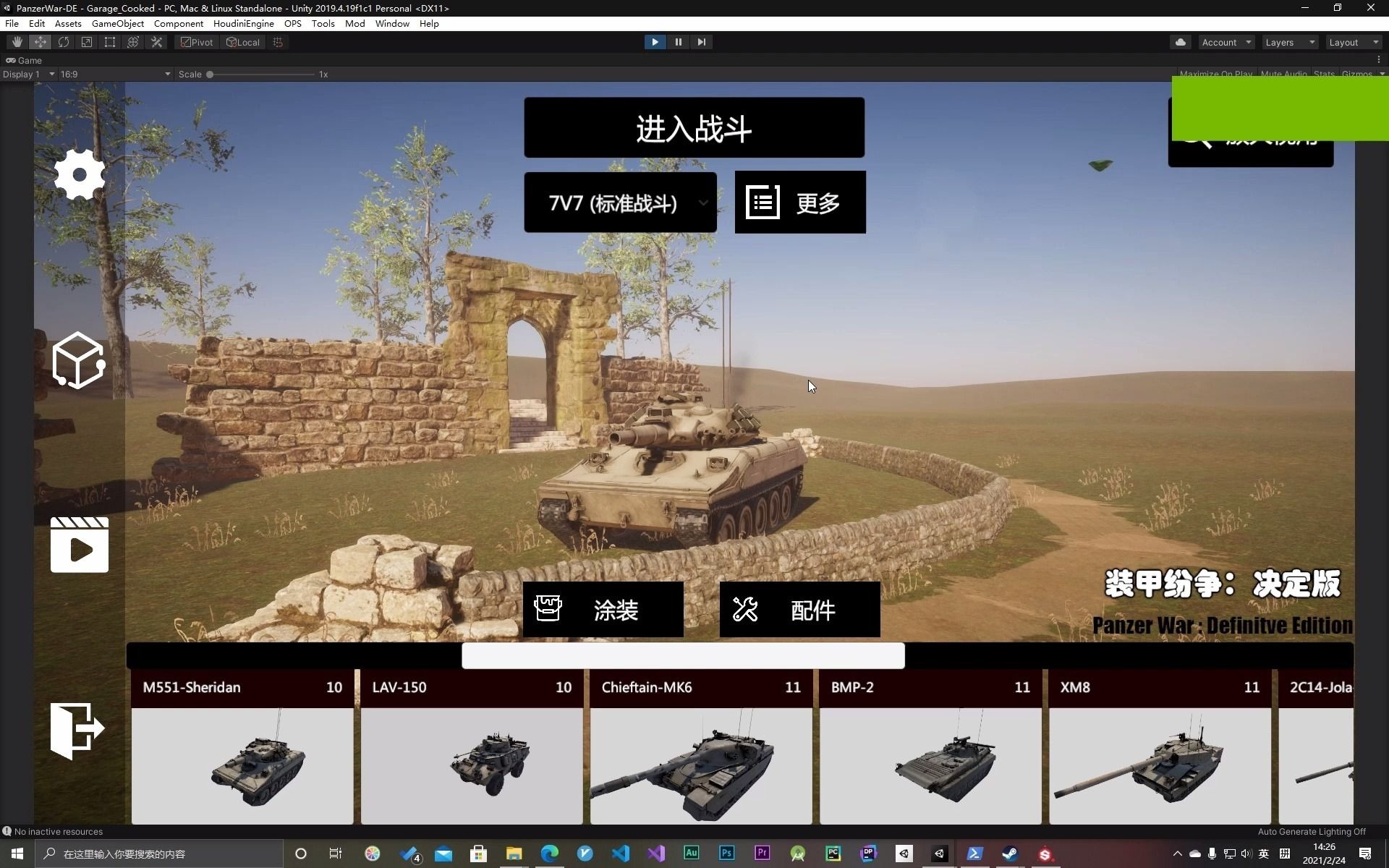Toggle Pivot handle position
The height and width of the screenshot is (868, 1389).
click(x=197, y=42)
